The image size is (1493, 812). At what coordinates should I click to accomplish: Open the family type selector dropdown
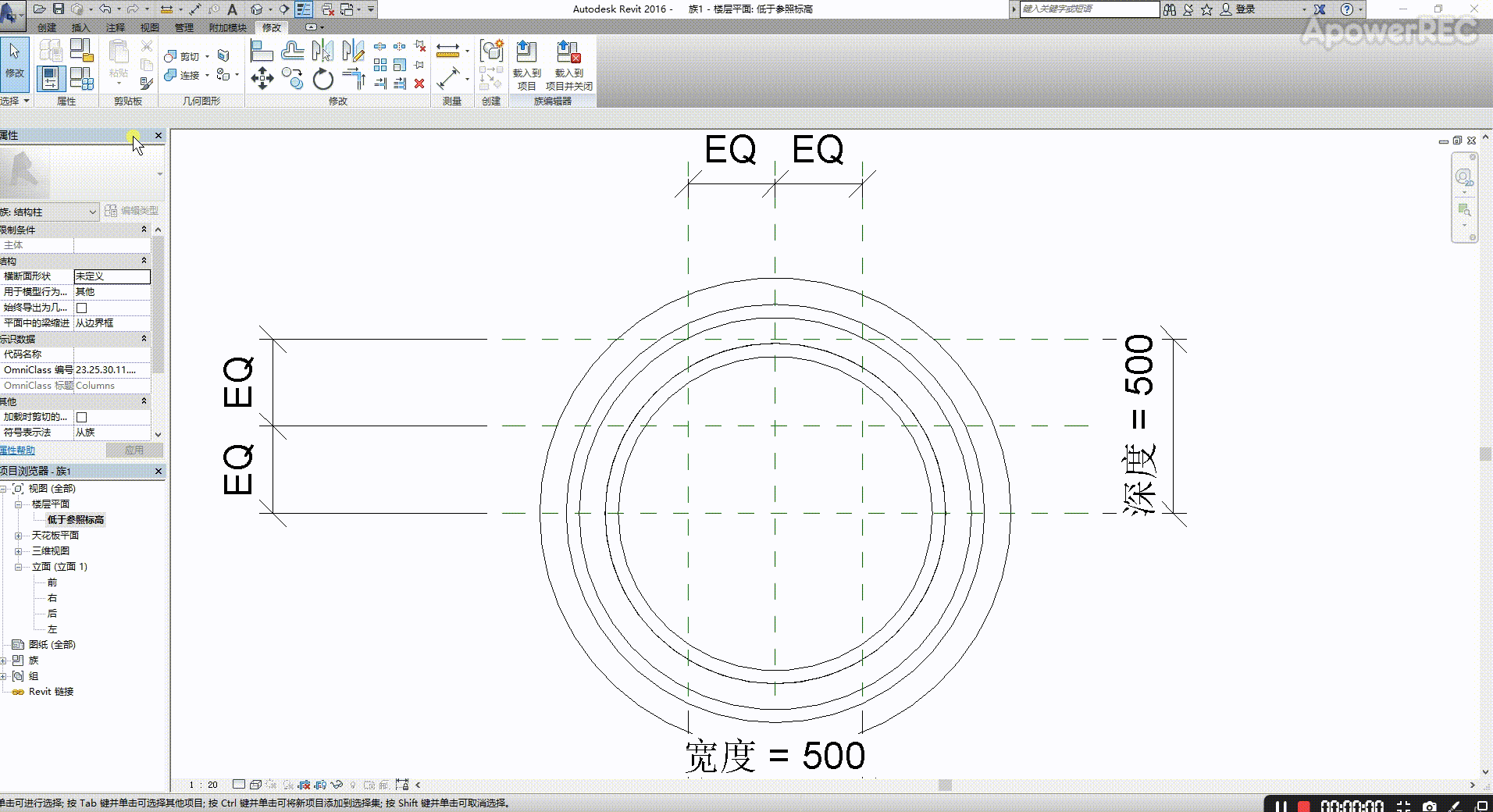(49, 212)
